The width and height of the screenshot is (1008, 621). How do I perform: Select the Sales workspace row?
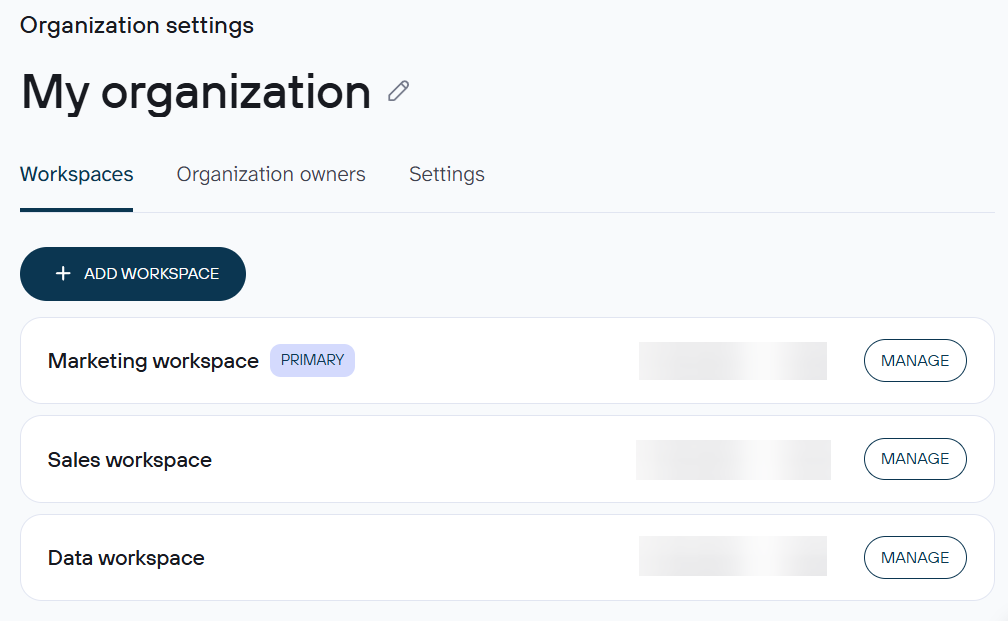pos(504,459)
